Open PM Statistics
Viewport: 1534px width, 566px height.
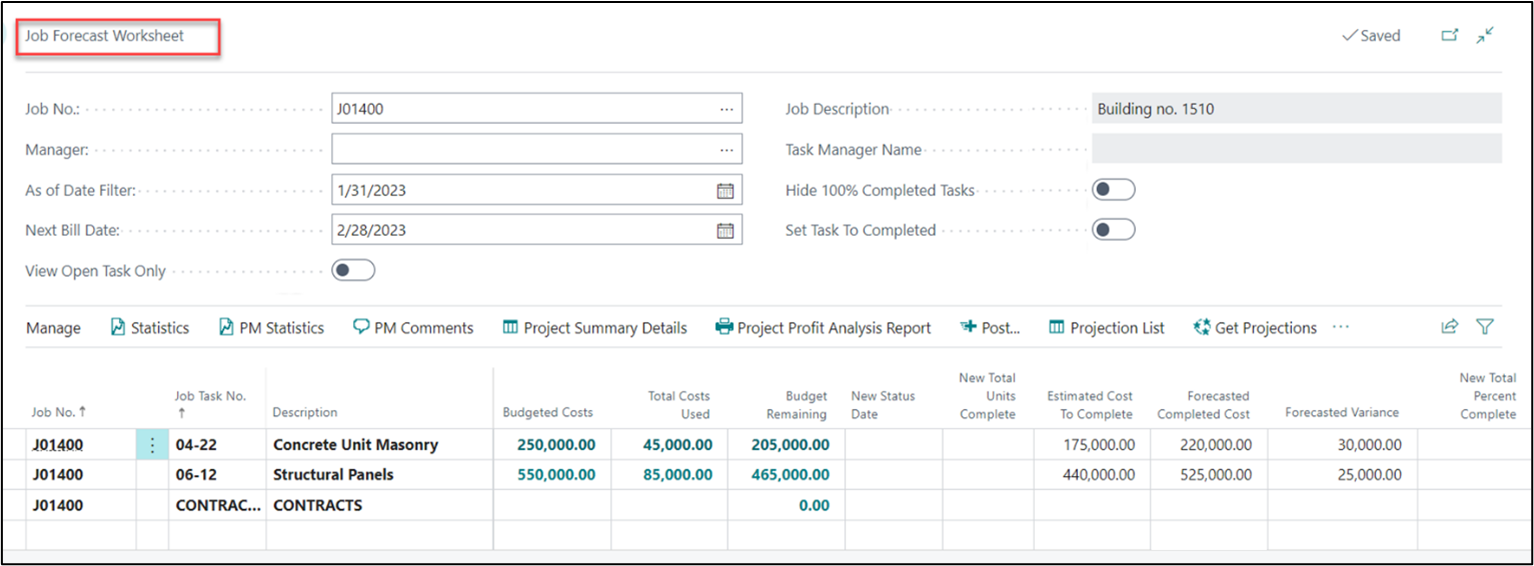[271, 328]
